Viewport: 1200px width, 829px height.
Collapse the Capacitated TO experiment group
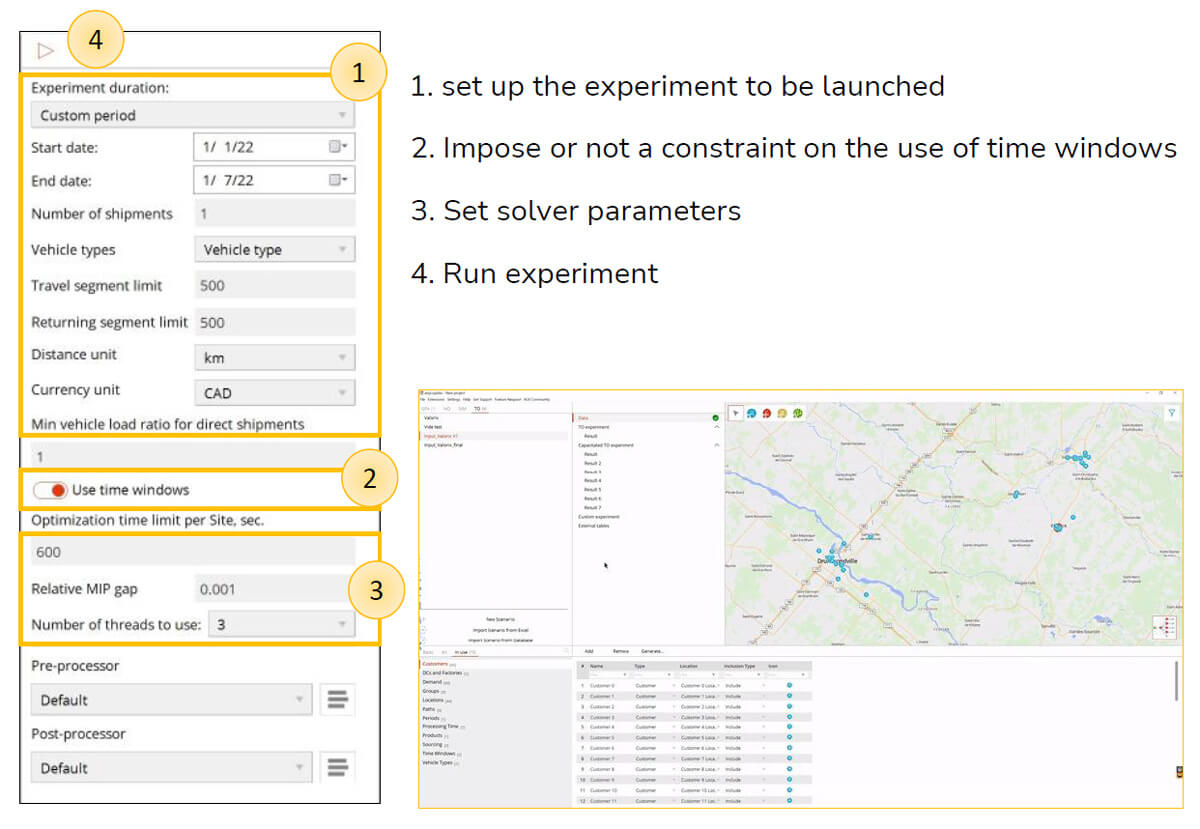click(716, 445)
